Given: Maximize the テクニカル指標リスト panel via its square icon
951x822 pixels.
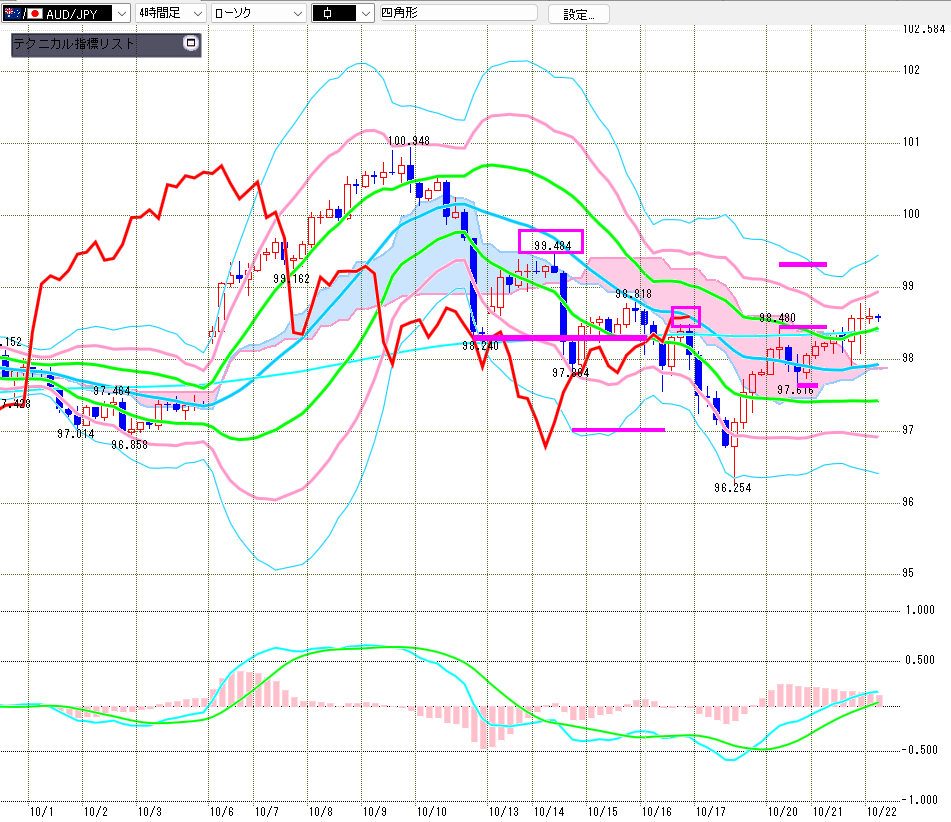Looking at the screenshot, I should pos(191,44).
